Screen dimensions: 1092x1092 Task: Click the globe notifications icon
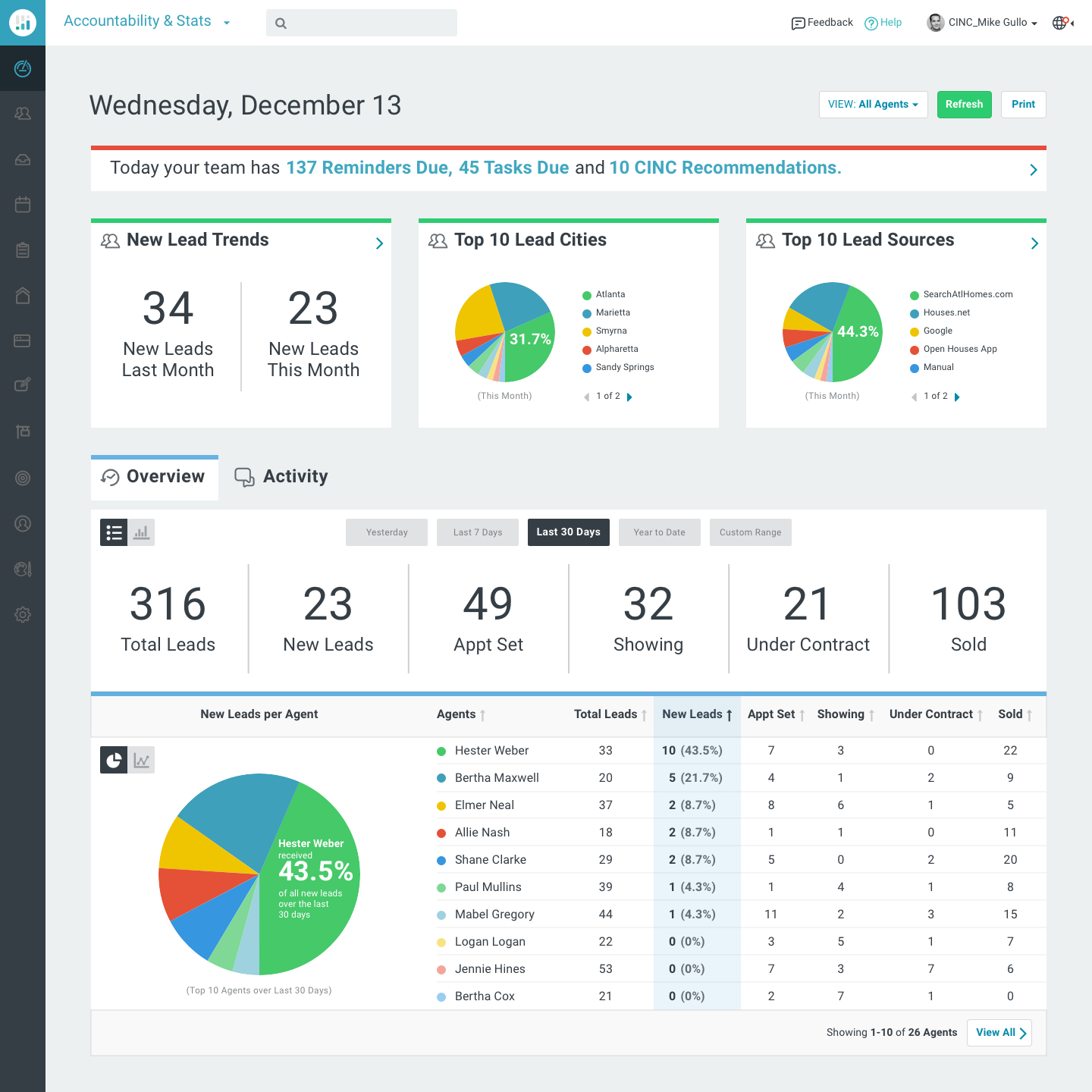1061,23
